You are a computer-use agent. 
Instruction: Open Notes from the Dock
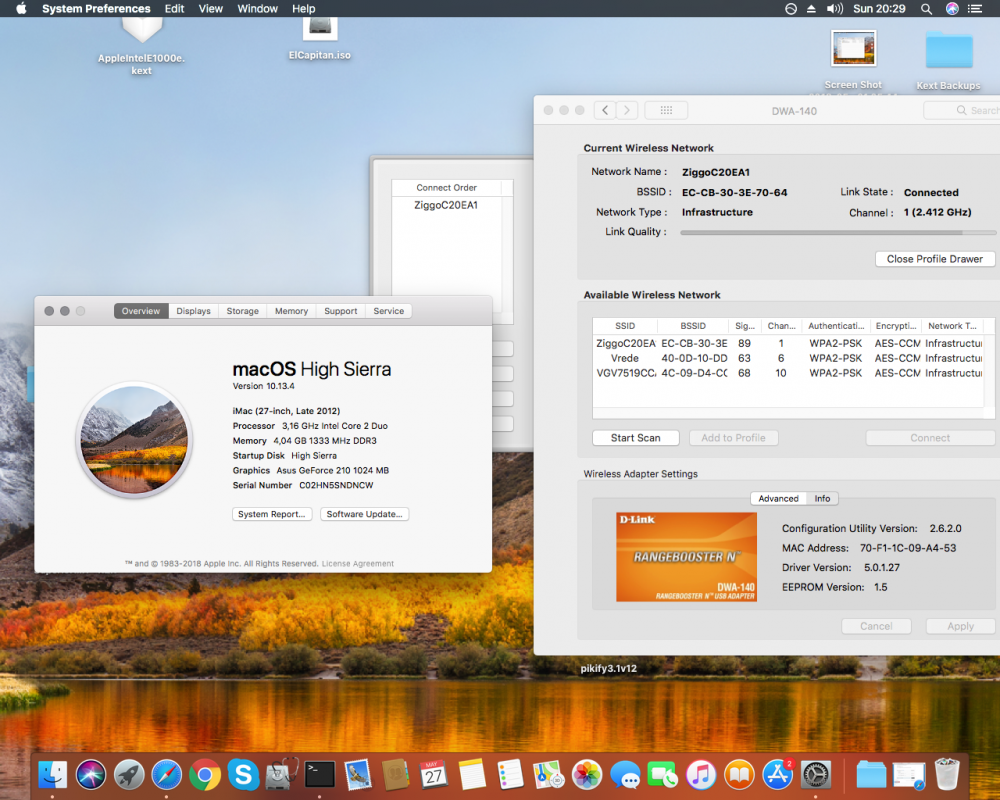(472, 775)
